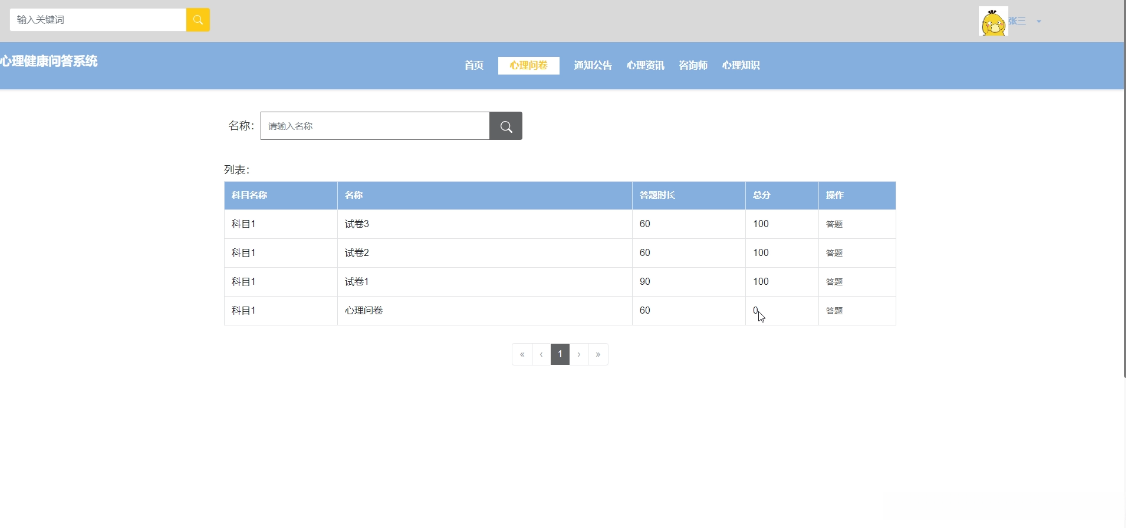Focus the 输入关键词 search field
The height and width of the screenshot is (528, 1126).
pyautogui.click(x=98, y=19)
